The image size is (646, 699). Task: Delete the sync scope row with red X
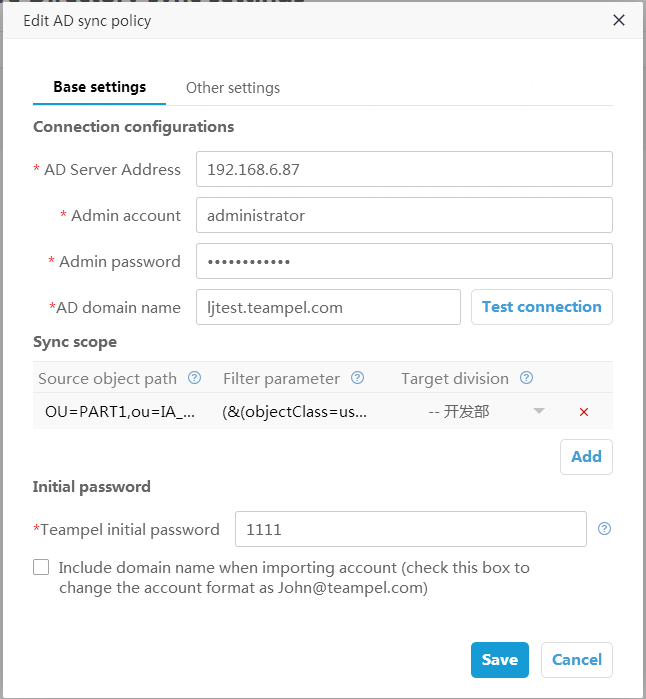click(584, 412)
